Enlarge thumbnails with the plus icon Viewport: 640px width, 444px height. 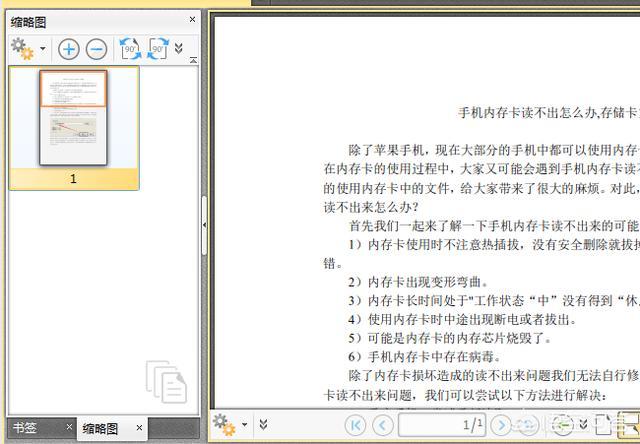[x=69, y=48]
